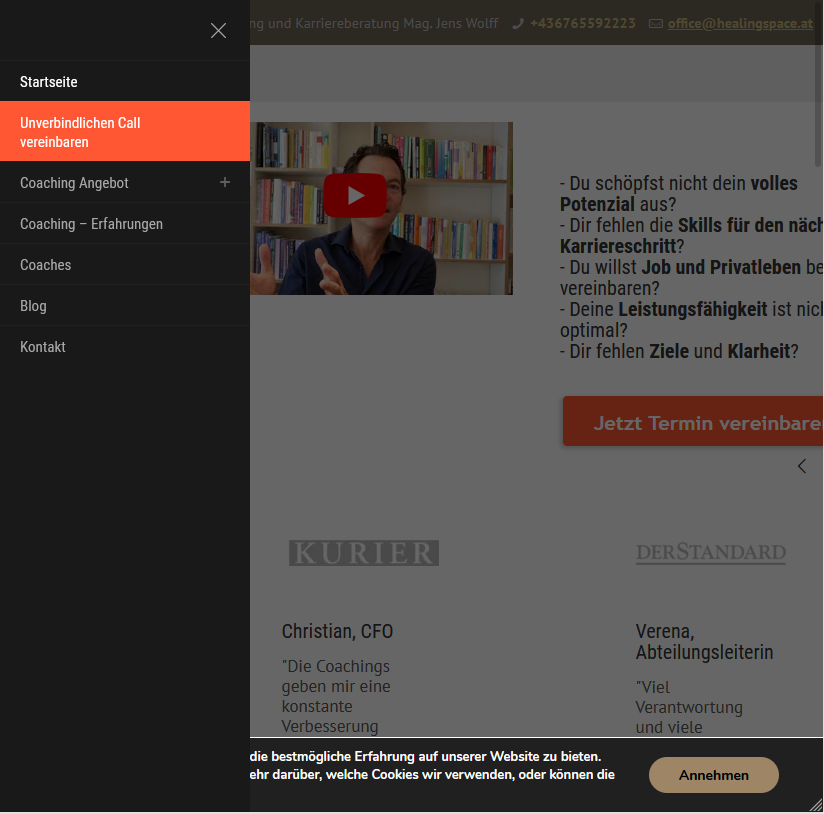
Task: Select Unverbindlichen Call vereinbaren menu entry
Action: pyautogui.click(x=125, y=131)
